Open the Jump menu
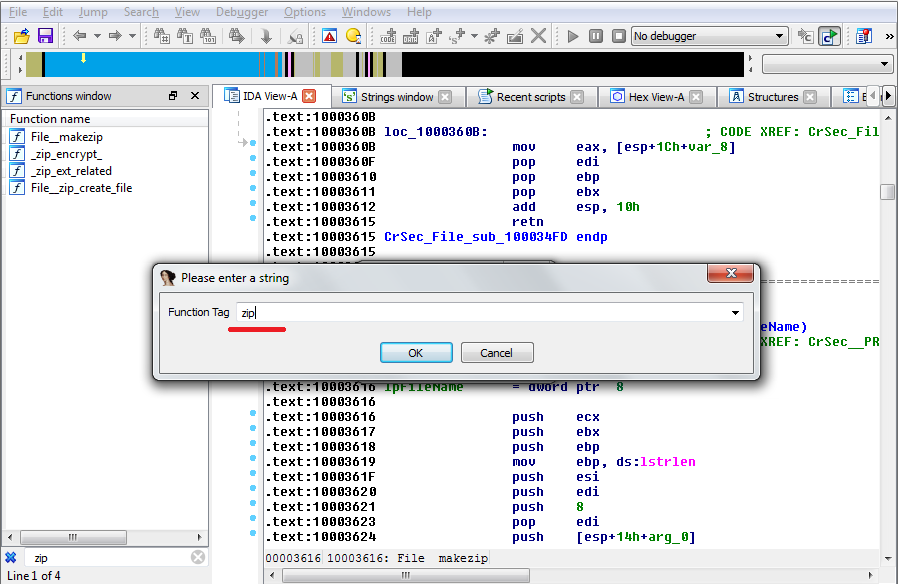The height and width of the screenshot is (584, 898). click(x=93, y=12)
